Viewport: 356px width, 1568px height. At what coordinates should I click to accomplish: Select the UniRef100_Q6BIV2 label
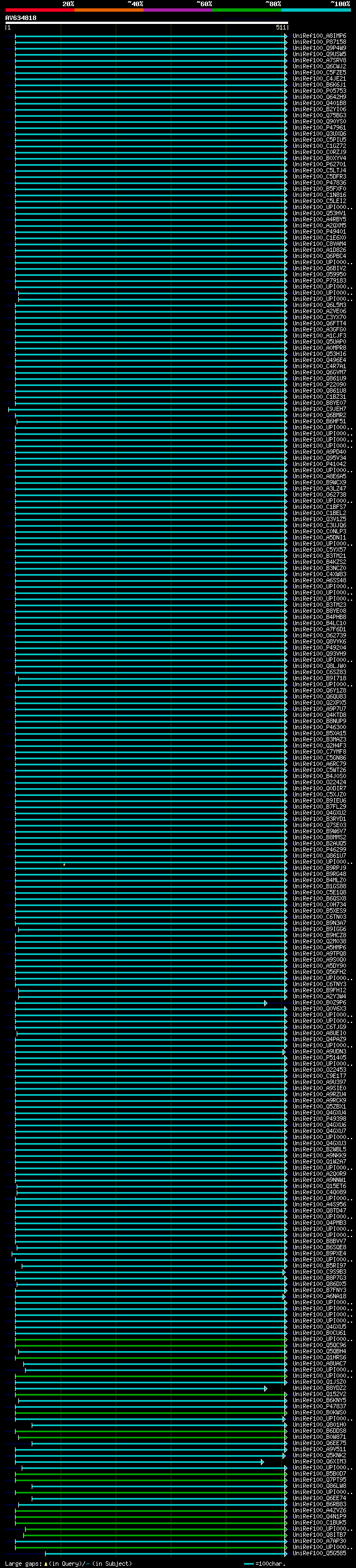319,269
